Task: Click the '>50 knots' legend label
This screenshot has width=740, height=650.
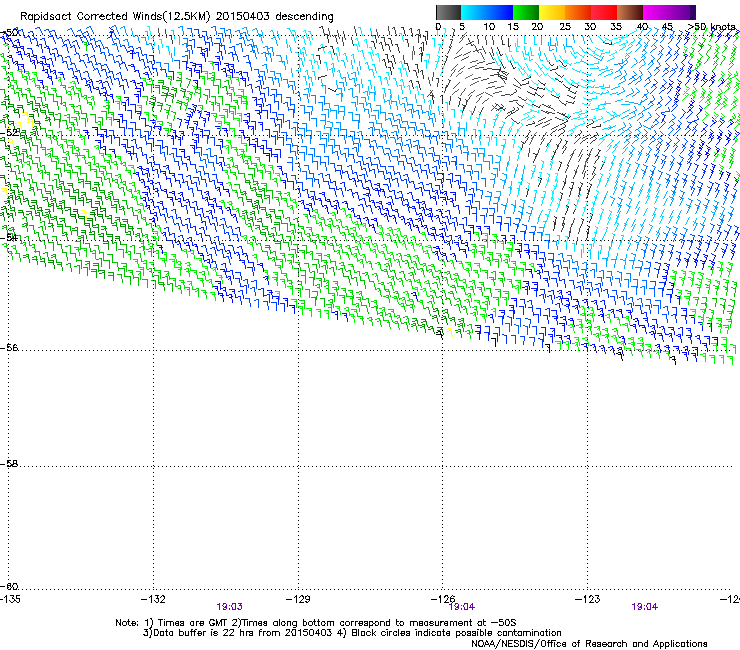Action: [712, 27]
